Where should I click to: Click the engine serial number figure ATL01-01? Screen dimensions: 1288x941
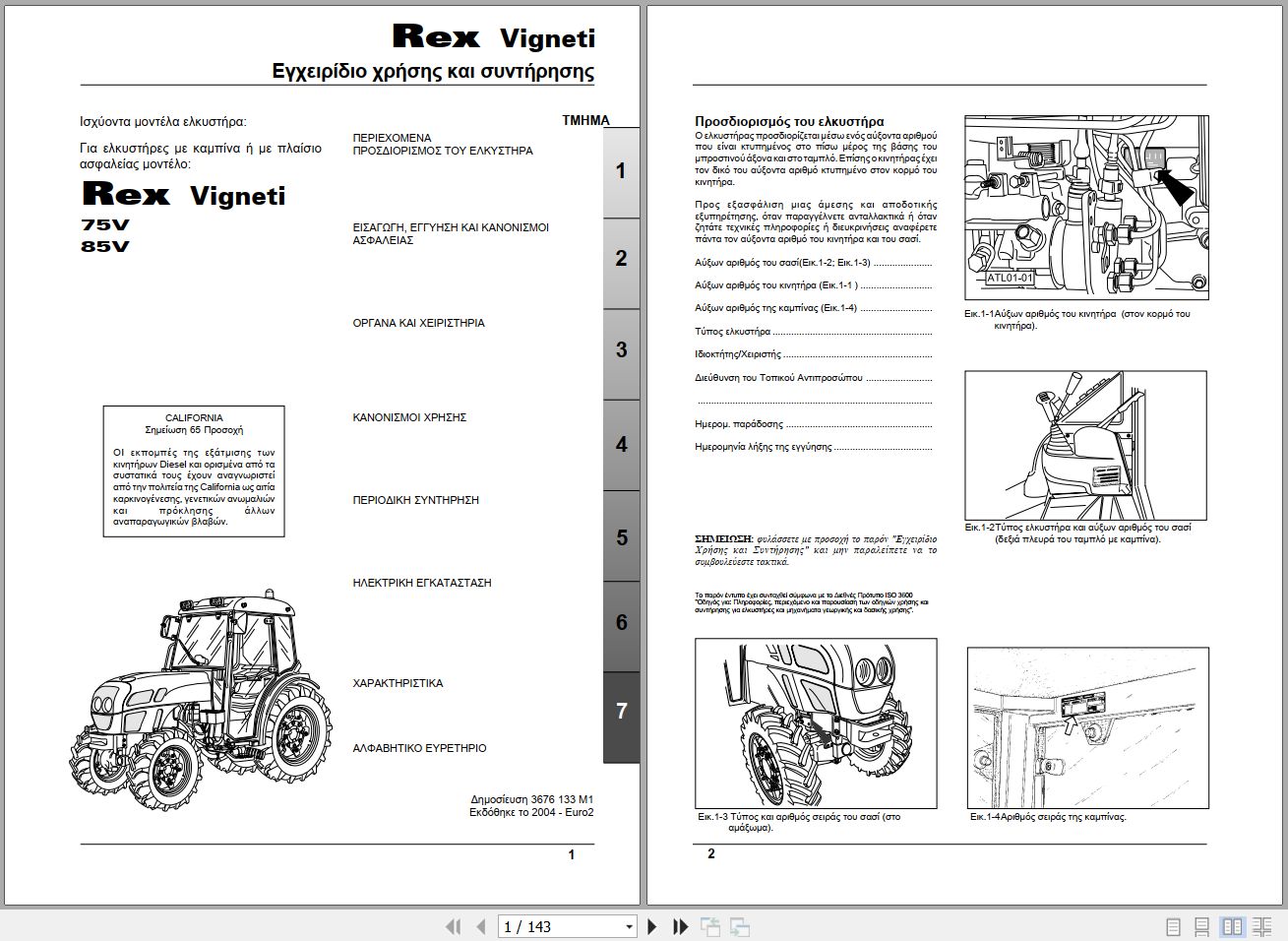pos(1086,208)
